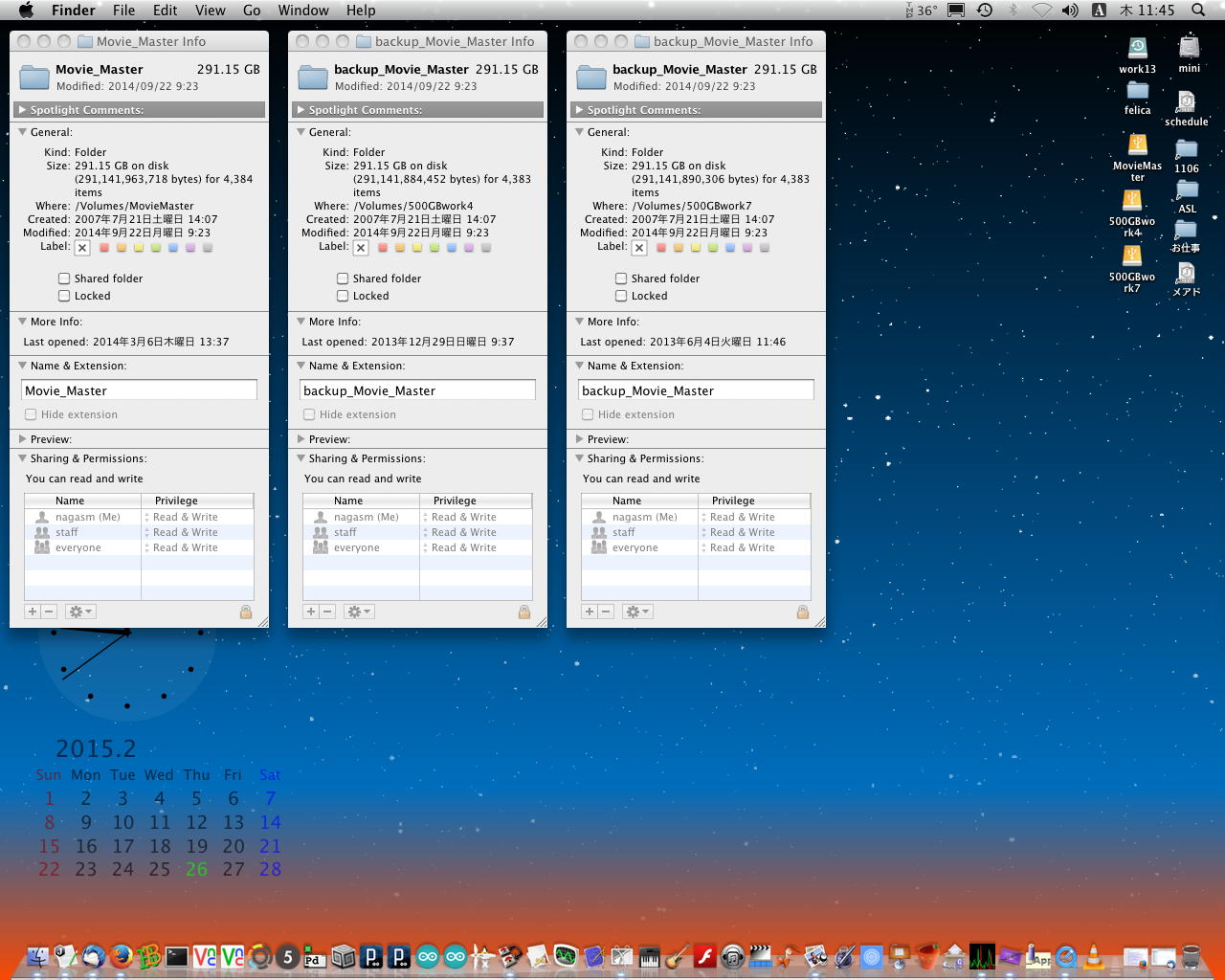Image resolution: width=1225 pixels, height=980 pixels.
Task: Collapse Sharing & Permissions in 500GBwork7 Info window
Action: coord(580,458)
